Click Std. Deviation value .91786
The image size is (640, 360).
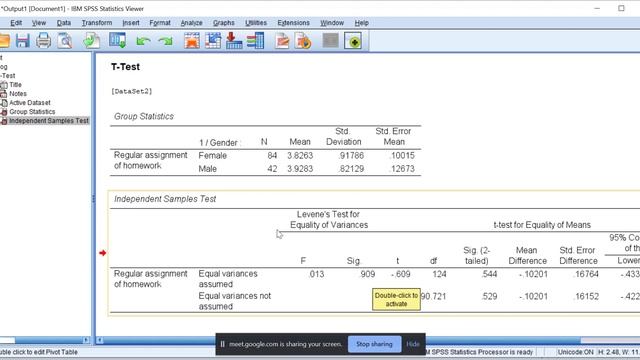tap(351, 156)
